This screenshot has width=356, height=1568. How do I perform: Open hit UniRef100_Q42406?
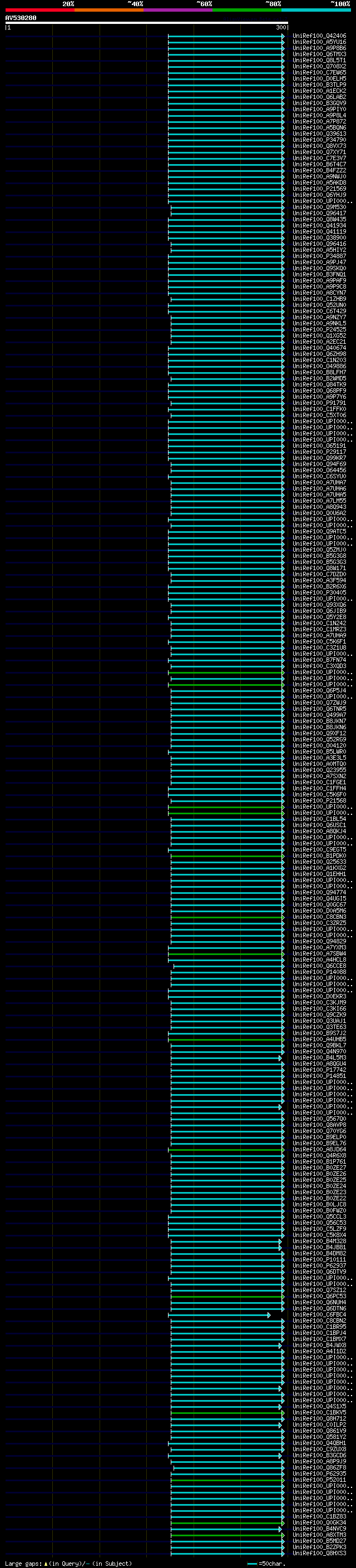[319, 36]
